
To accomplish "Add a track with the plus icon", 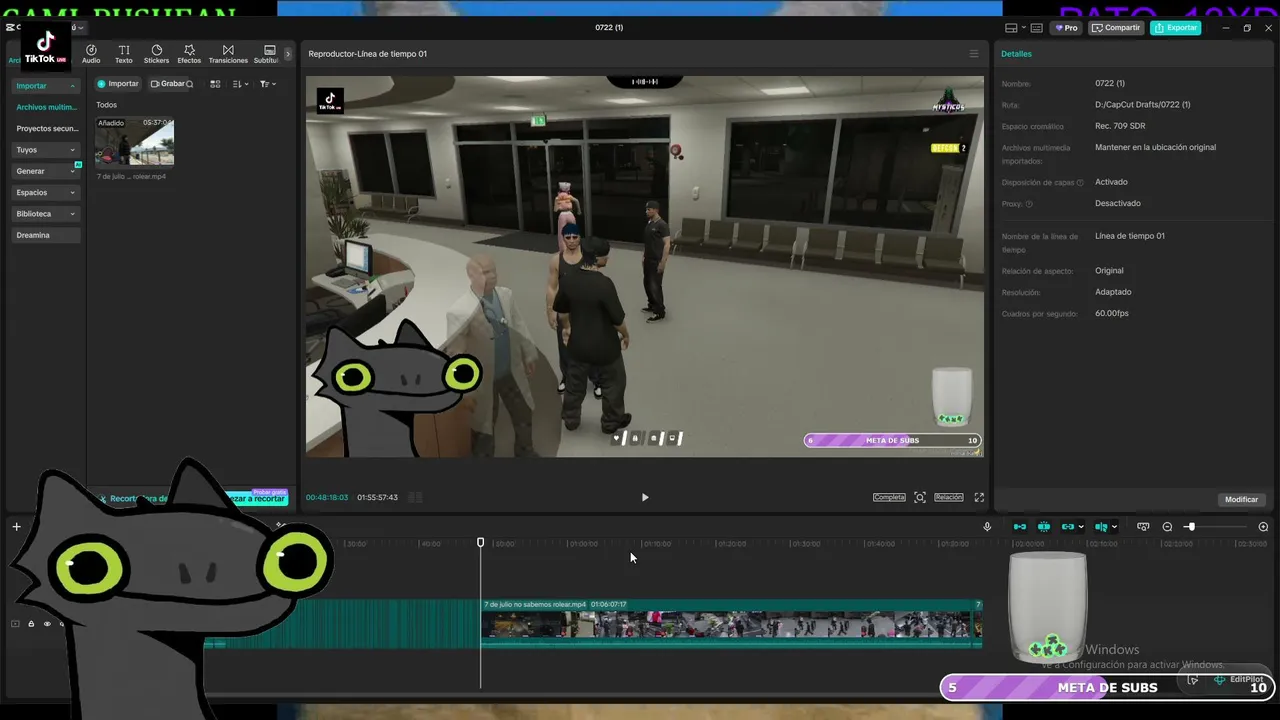I will point(16,527).
